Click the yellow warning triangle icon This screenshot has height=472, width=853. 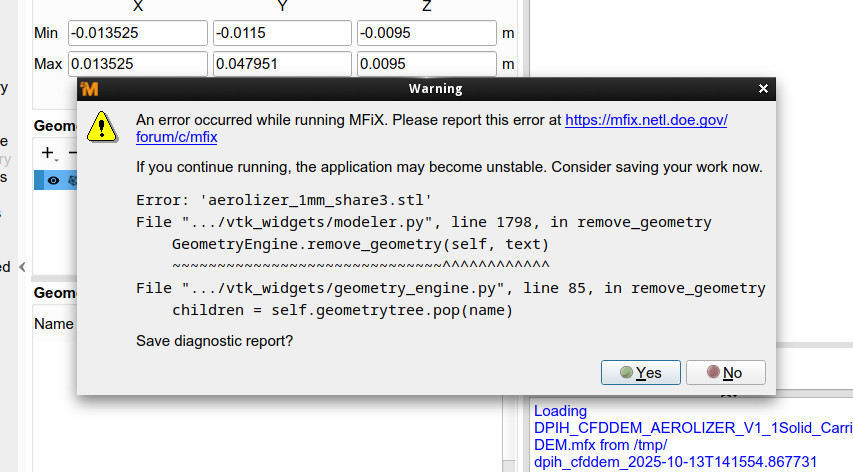(x=100, y=126)
